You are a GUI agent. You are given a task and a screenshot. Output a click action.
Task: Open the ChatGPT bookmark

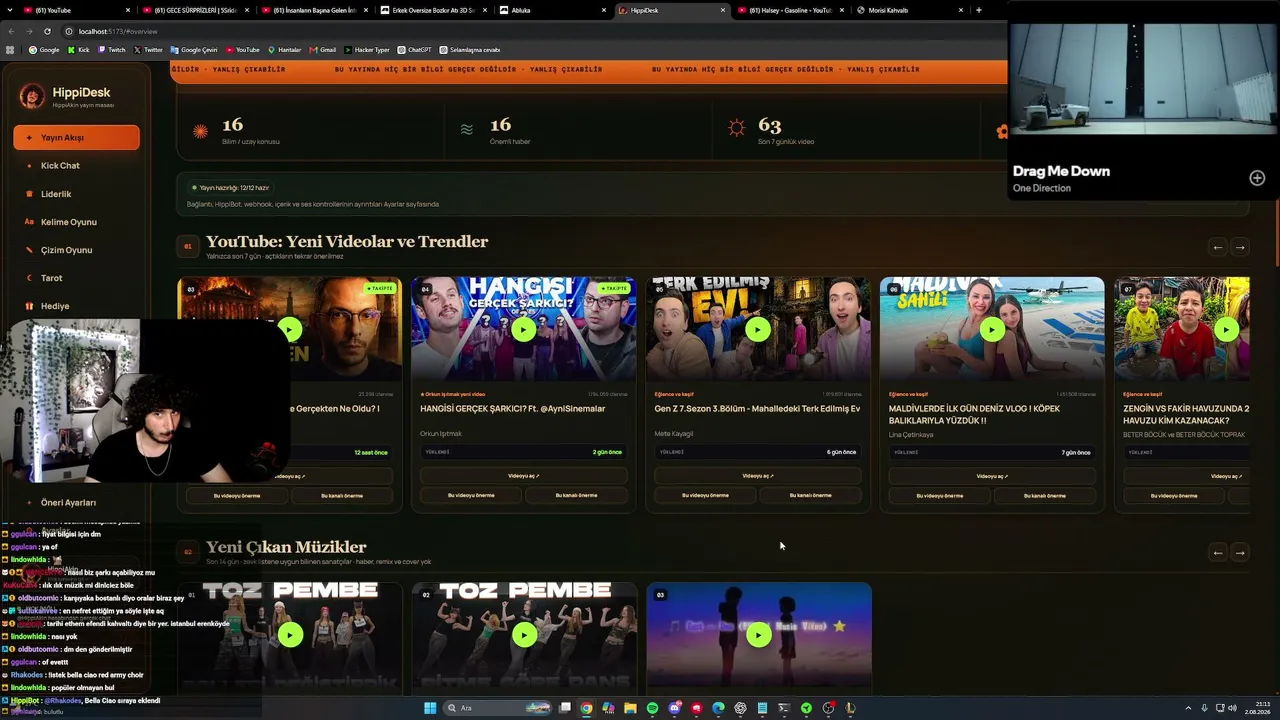[x=414, y=50]
